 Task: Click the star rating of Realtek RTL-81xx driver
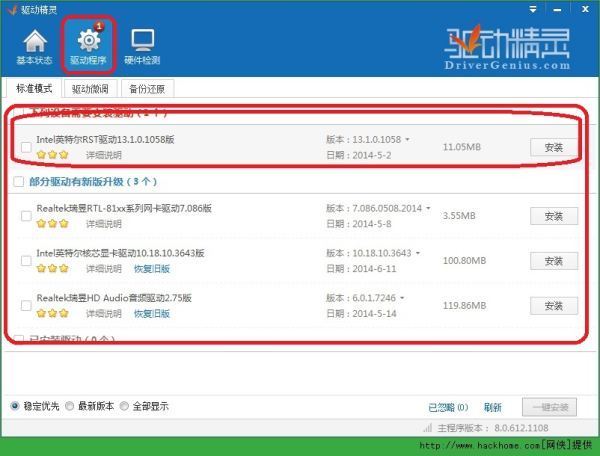pyautogui.click(x=53, y=224)
